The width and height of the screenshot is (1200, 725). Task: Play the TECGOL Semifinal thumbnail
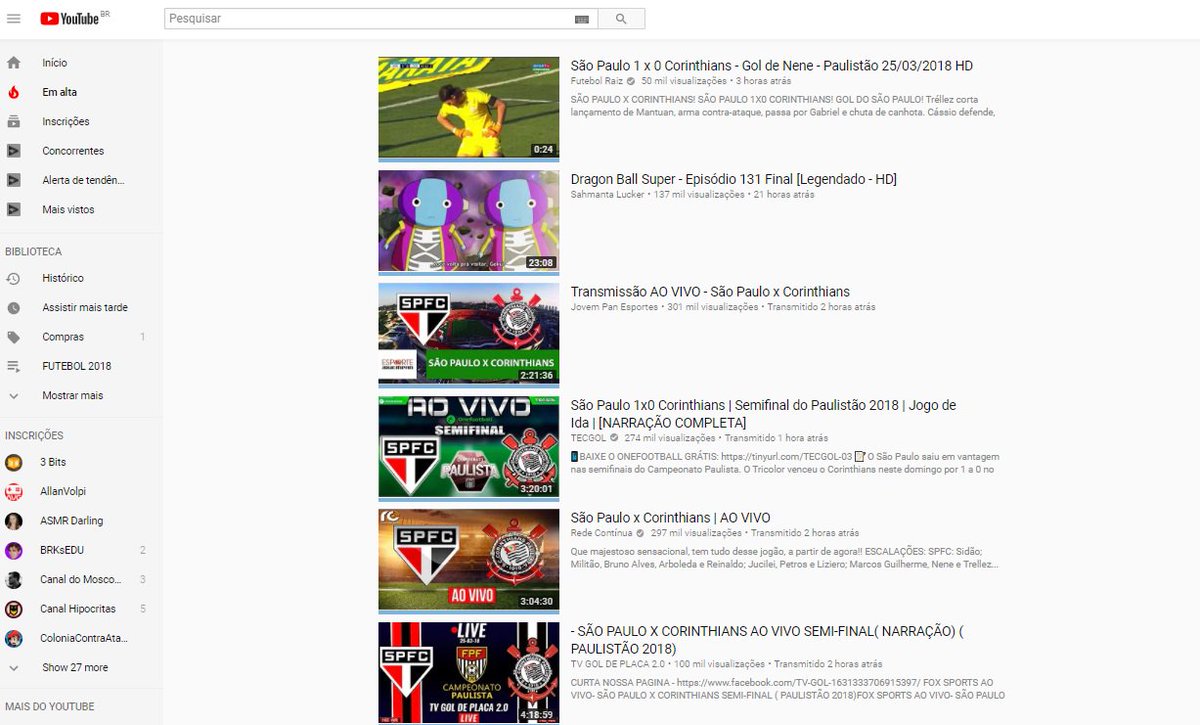pos(469,446)
